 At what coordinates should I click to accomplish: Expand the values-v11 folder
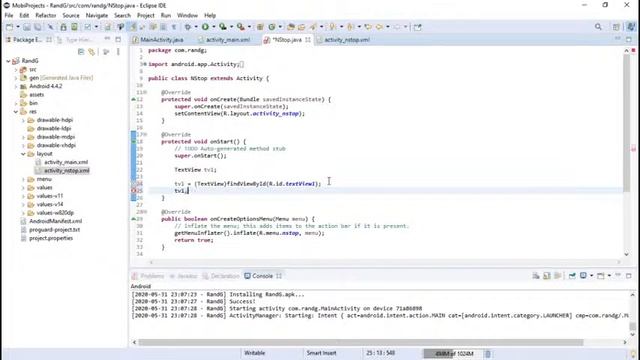tap(23, 196)
